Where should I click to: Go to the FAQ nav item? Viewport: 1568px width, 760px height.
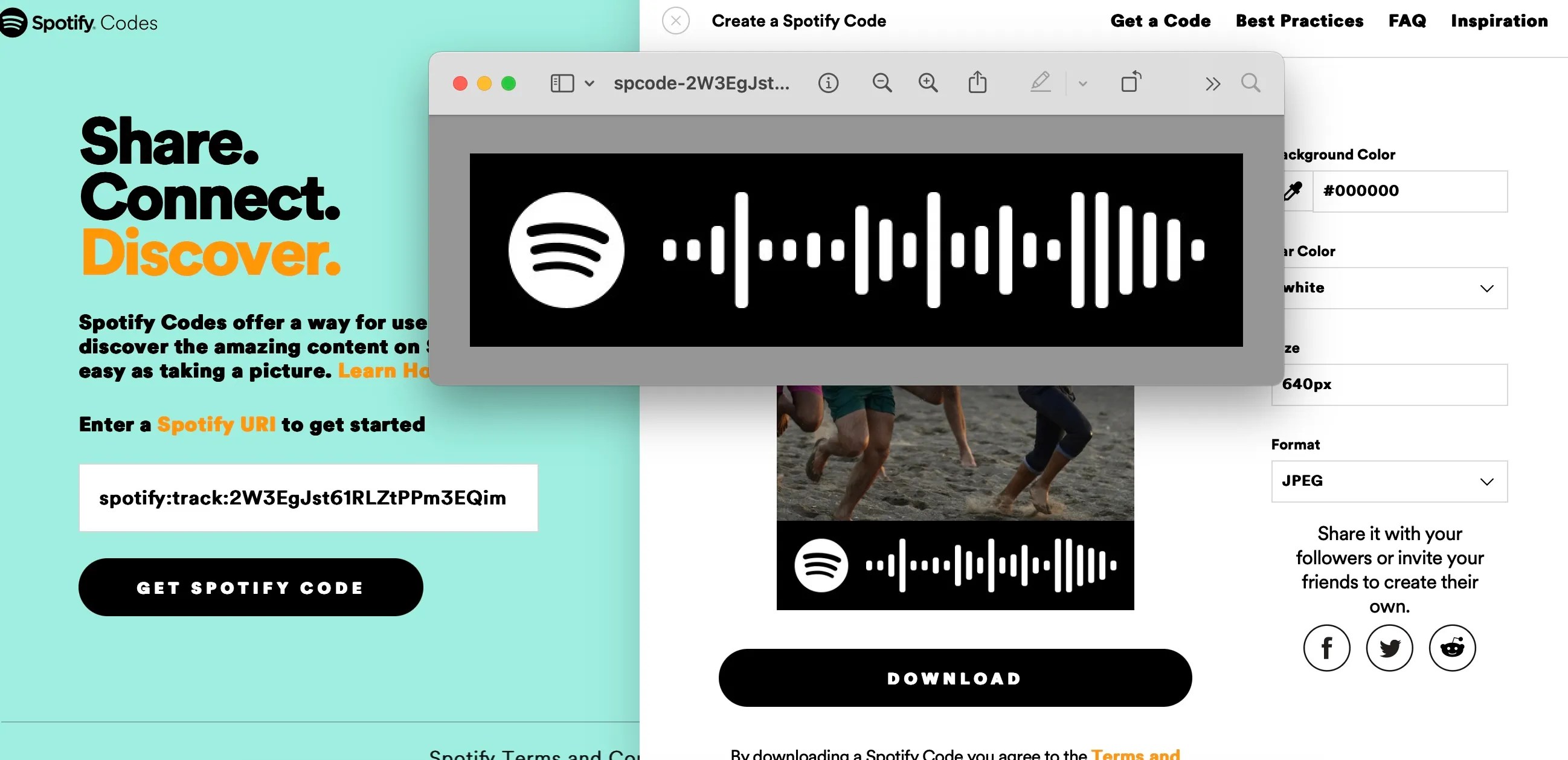pyautogui.click(x=1407, y=21)
